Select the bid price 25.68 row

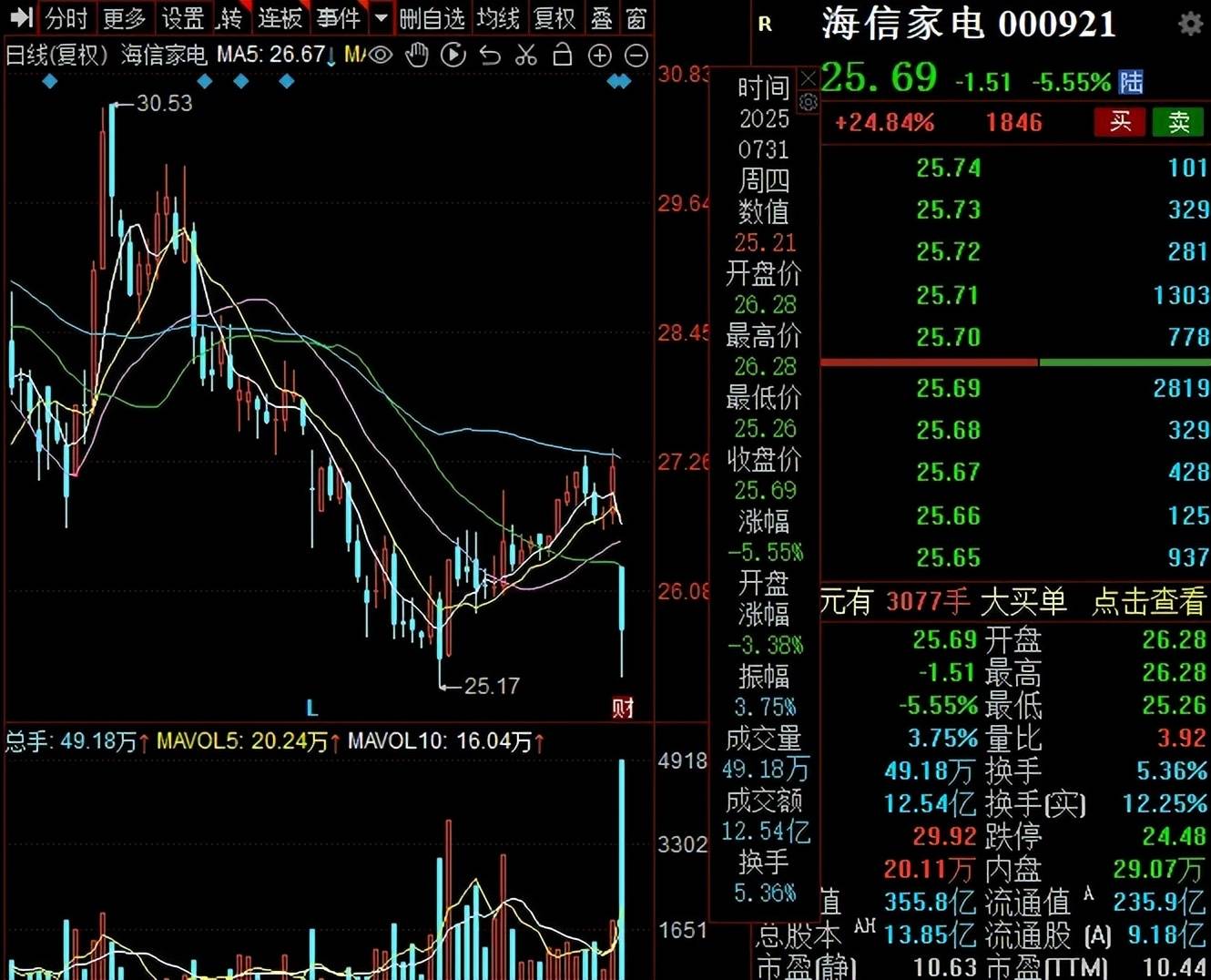(x=1015, y=430)
